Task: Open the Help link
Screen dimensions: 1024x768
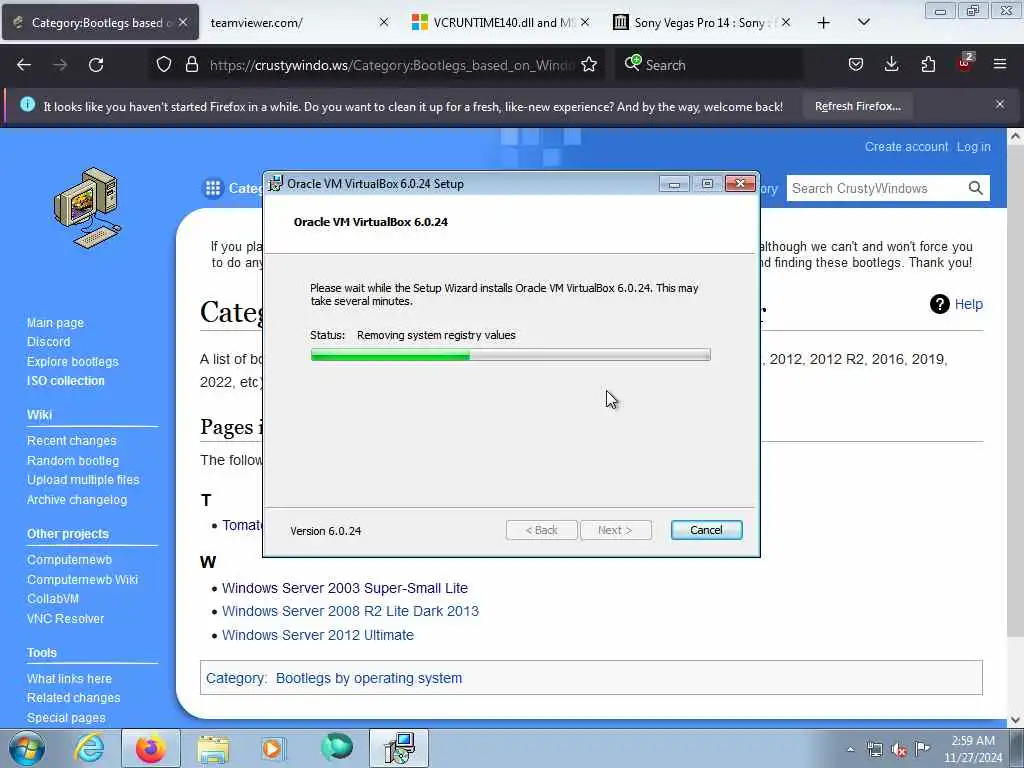Action: 968,304
